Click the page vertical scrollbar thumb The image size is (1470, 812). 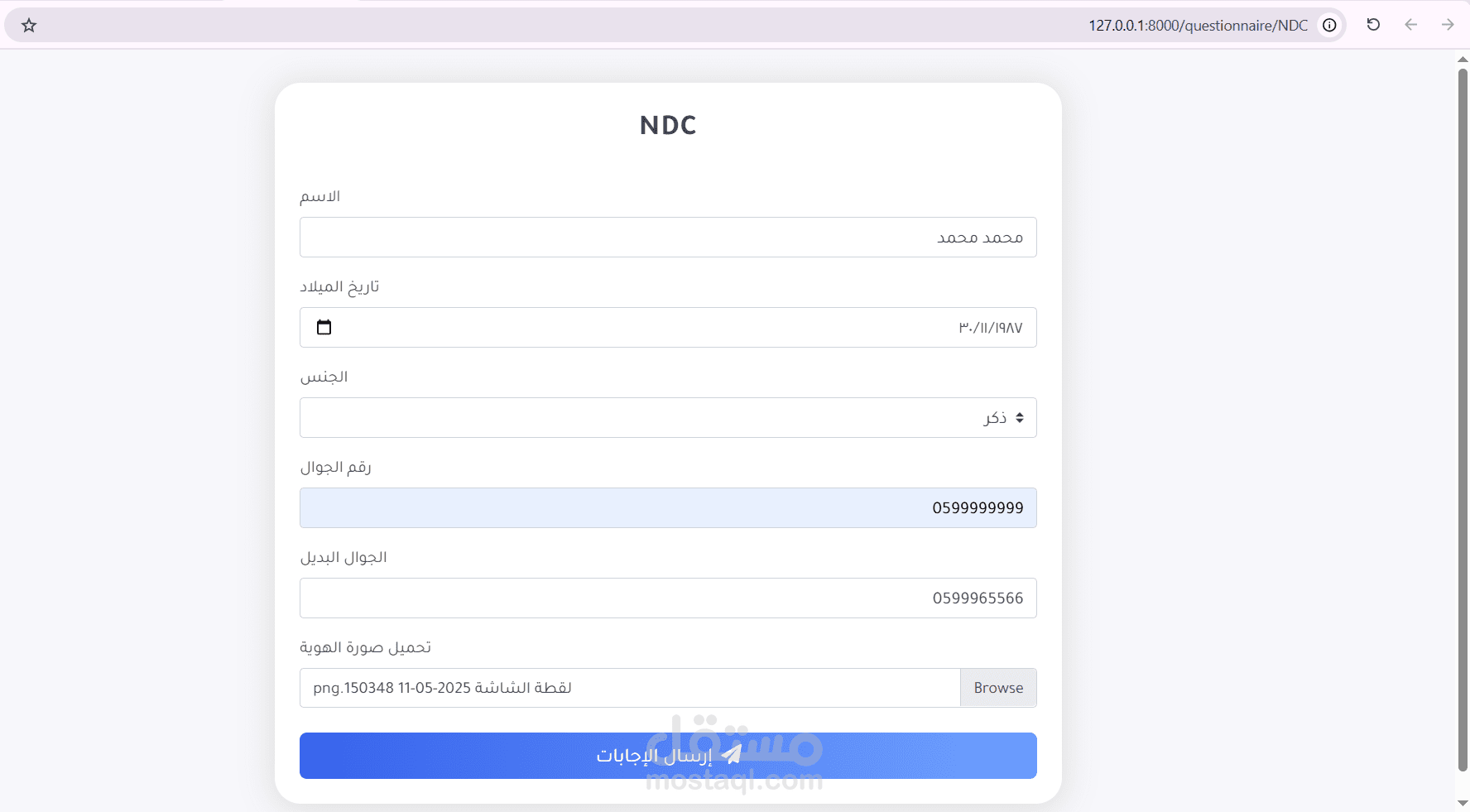(x=1463, y=420)
